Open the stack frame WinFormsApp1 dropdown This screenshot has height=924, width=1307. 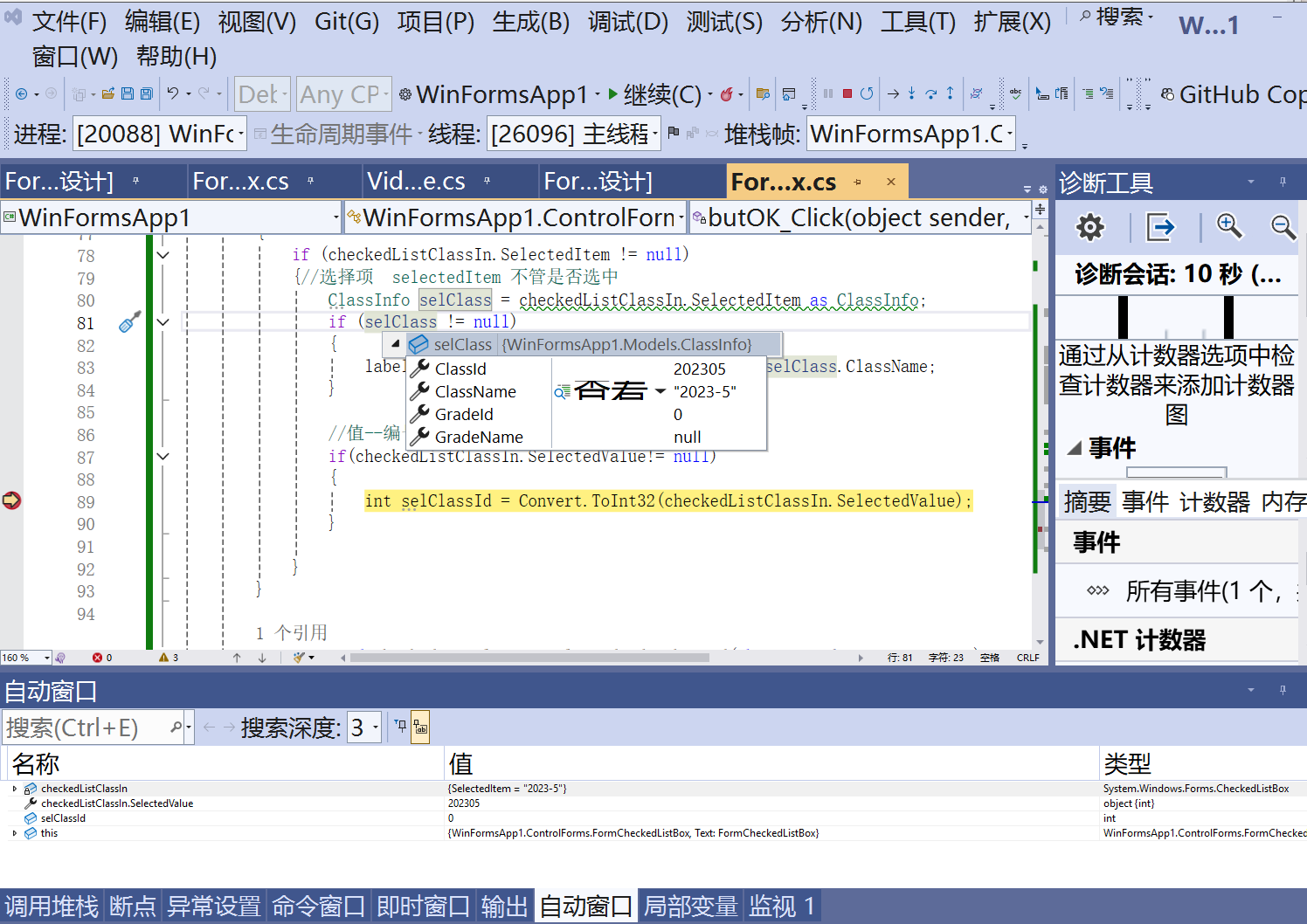coord(911,134)
